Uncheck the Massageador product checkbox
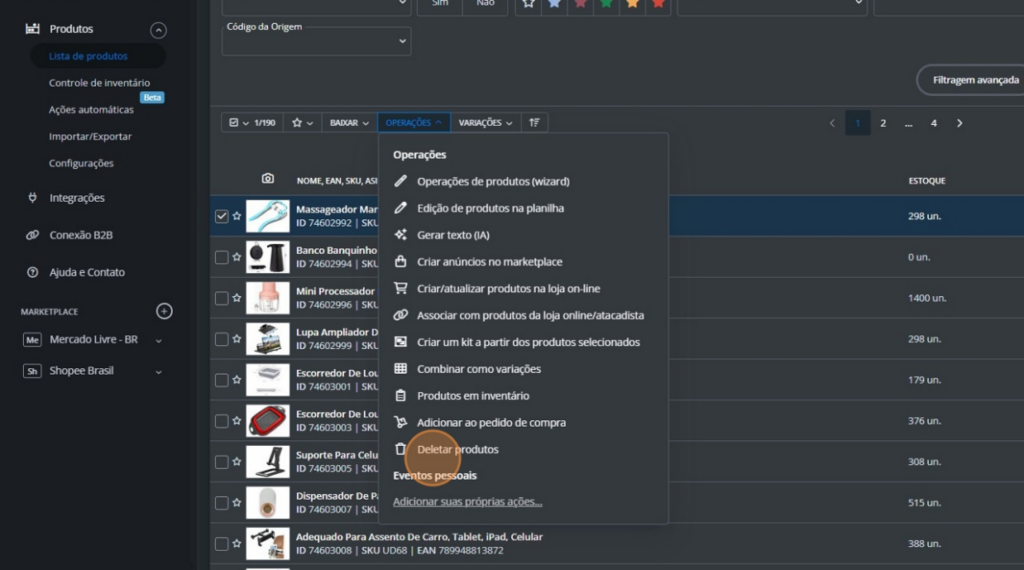 tap(222, 216)
